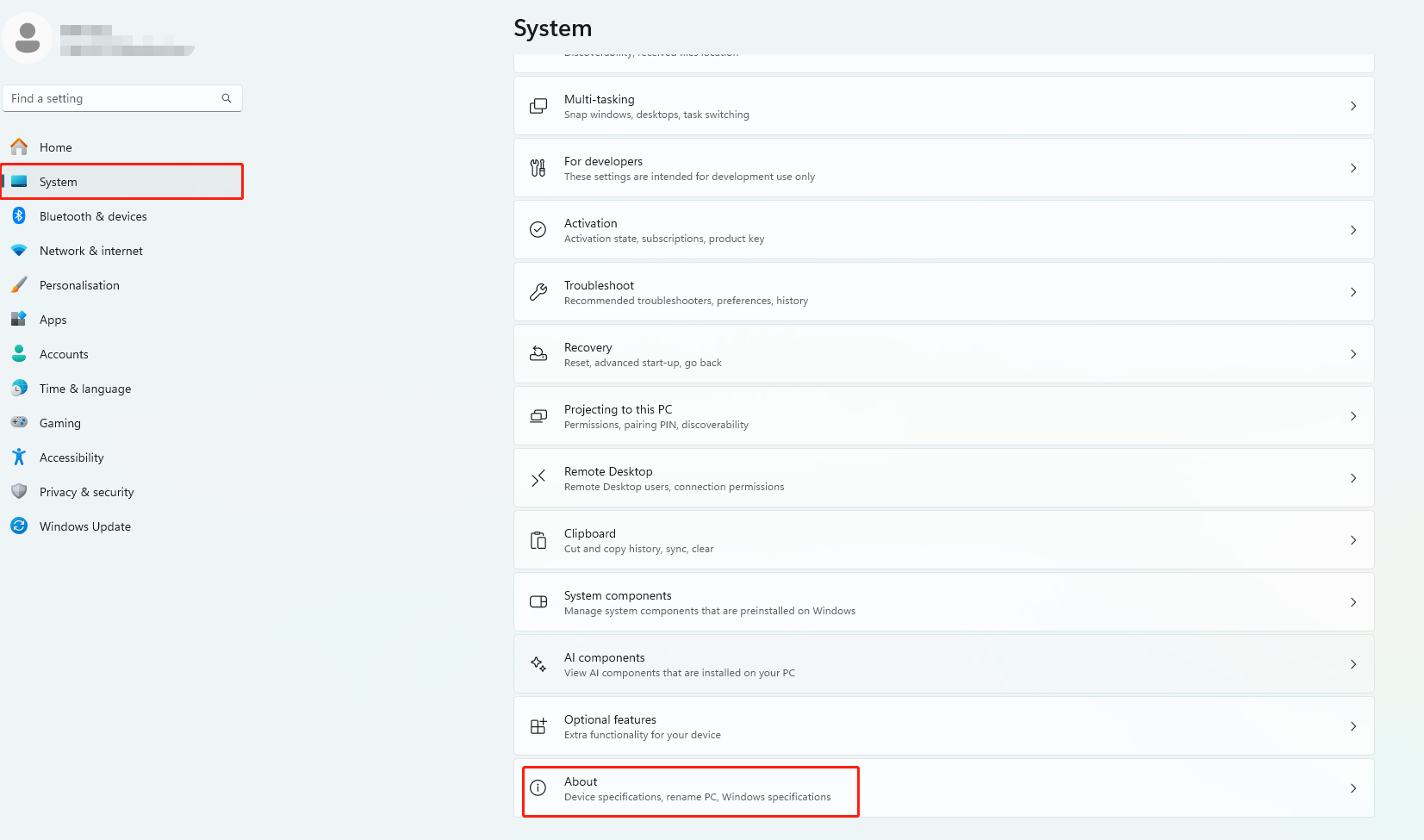Open Gaming settings section
1424x840 pixels.
(122, 423)
